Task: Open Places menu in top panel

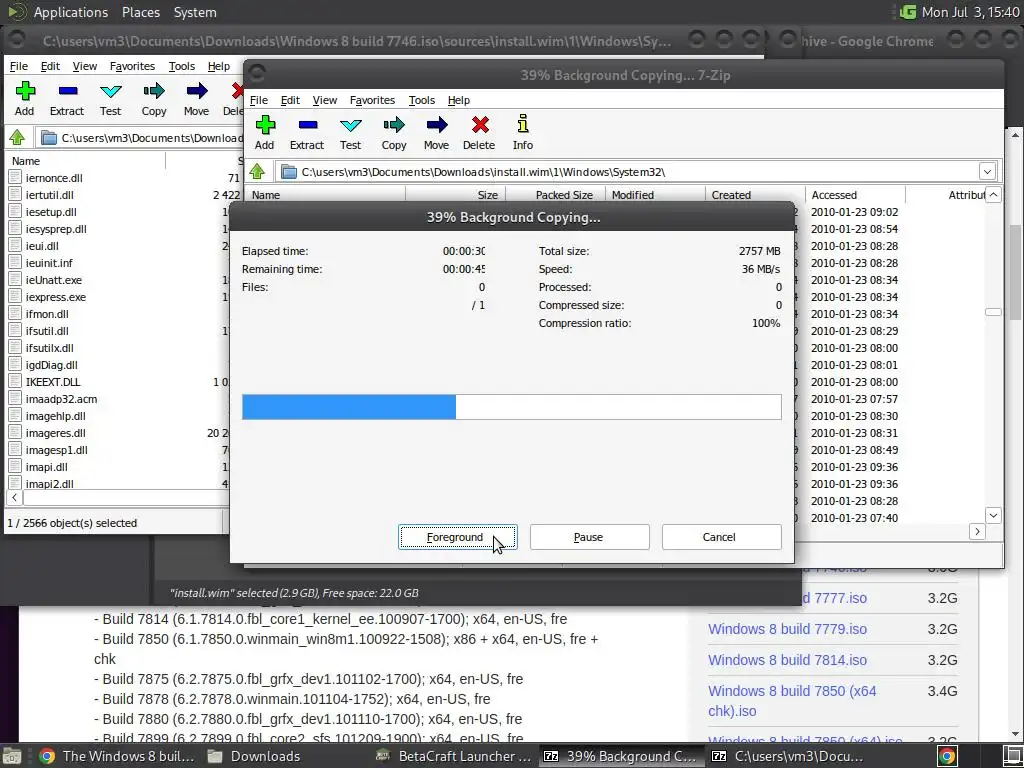Action: 140,12
